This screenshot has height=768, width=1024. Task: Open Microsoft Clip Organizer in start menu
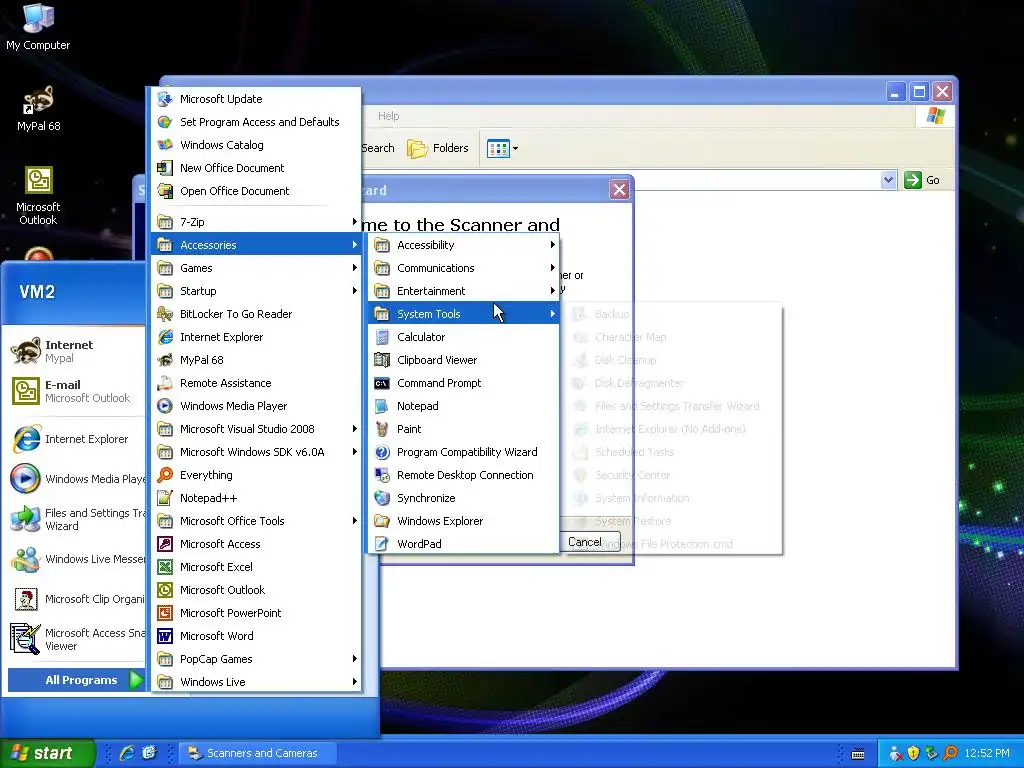point(76,599)
